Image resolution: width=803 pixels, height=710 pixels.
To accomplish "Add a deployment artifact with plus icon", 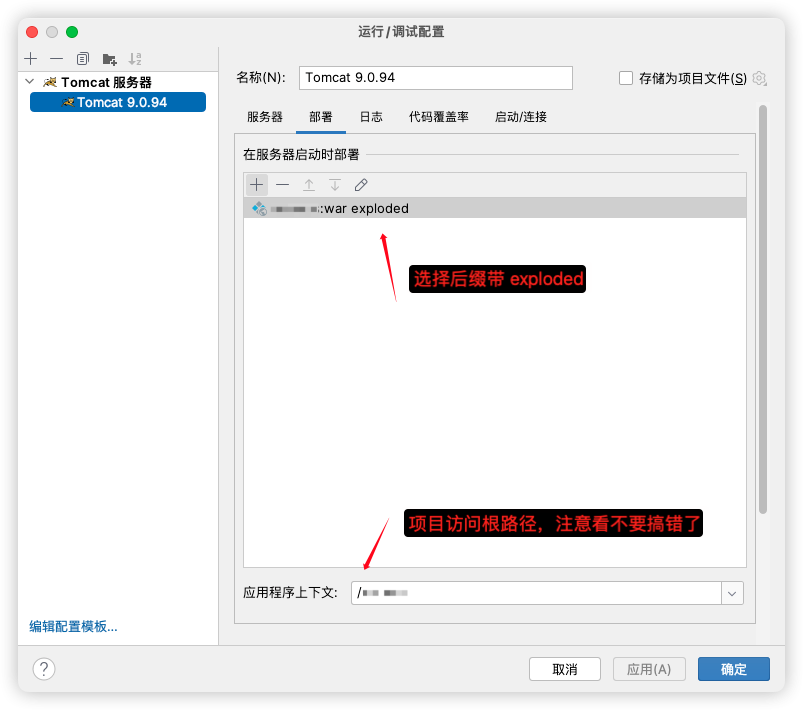I will (257, 184).
